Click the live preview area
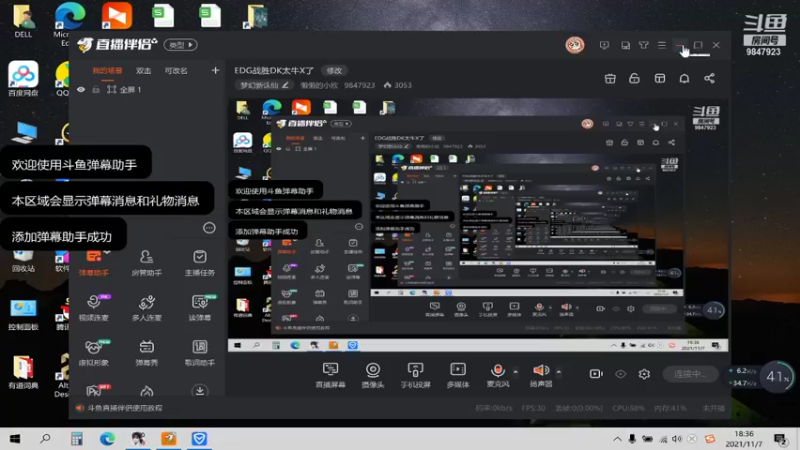Screen dimensions: 800x450 tap(478, 224)
